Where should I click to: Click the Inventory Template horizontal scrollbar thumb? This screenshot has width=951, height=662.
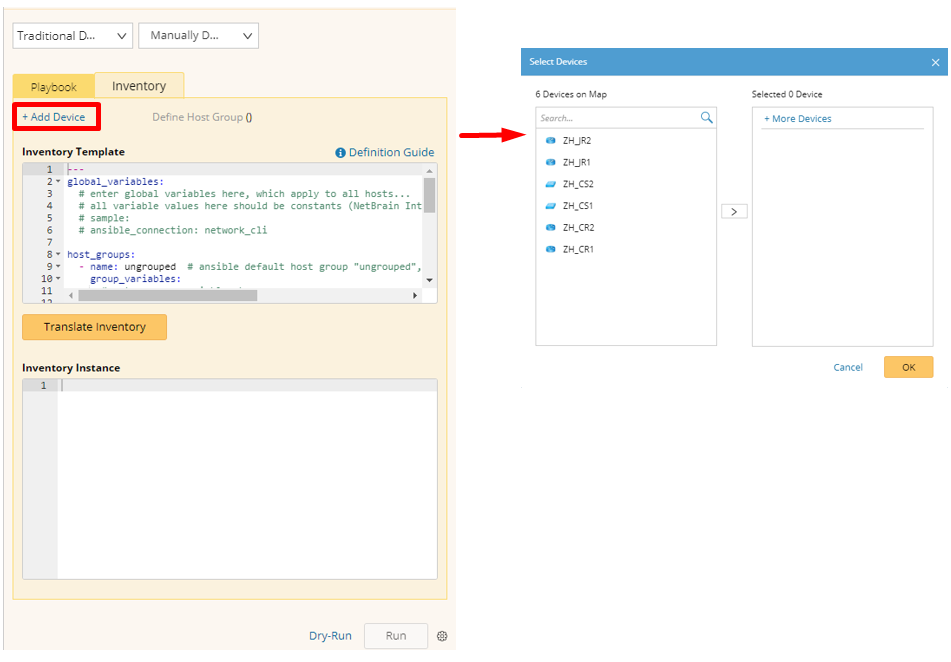tap(167, 296)
